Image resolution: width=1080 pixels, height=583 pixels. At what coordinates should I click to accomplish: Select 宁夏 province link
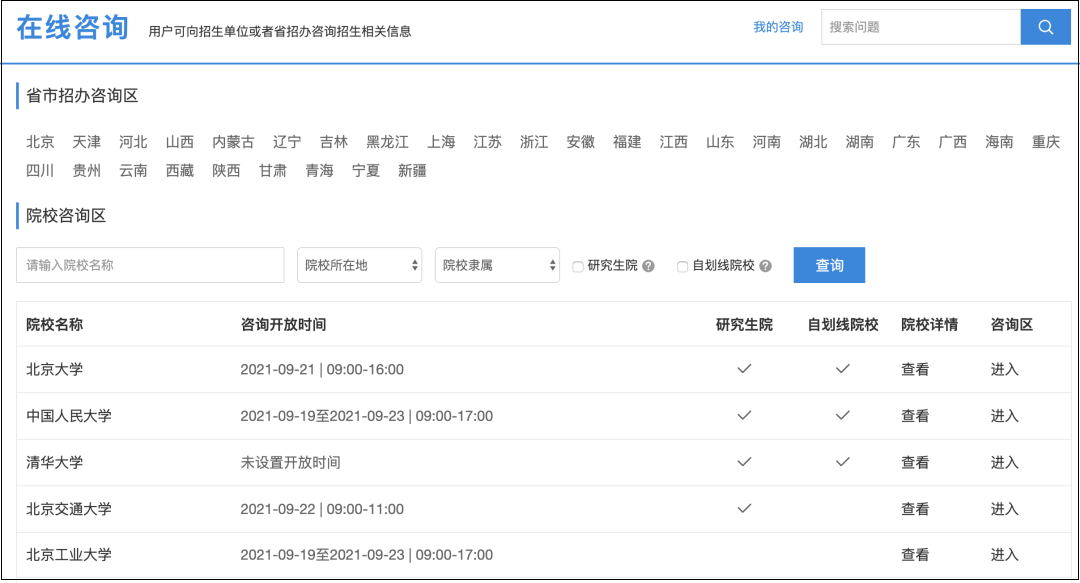[x=366, y=171]
